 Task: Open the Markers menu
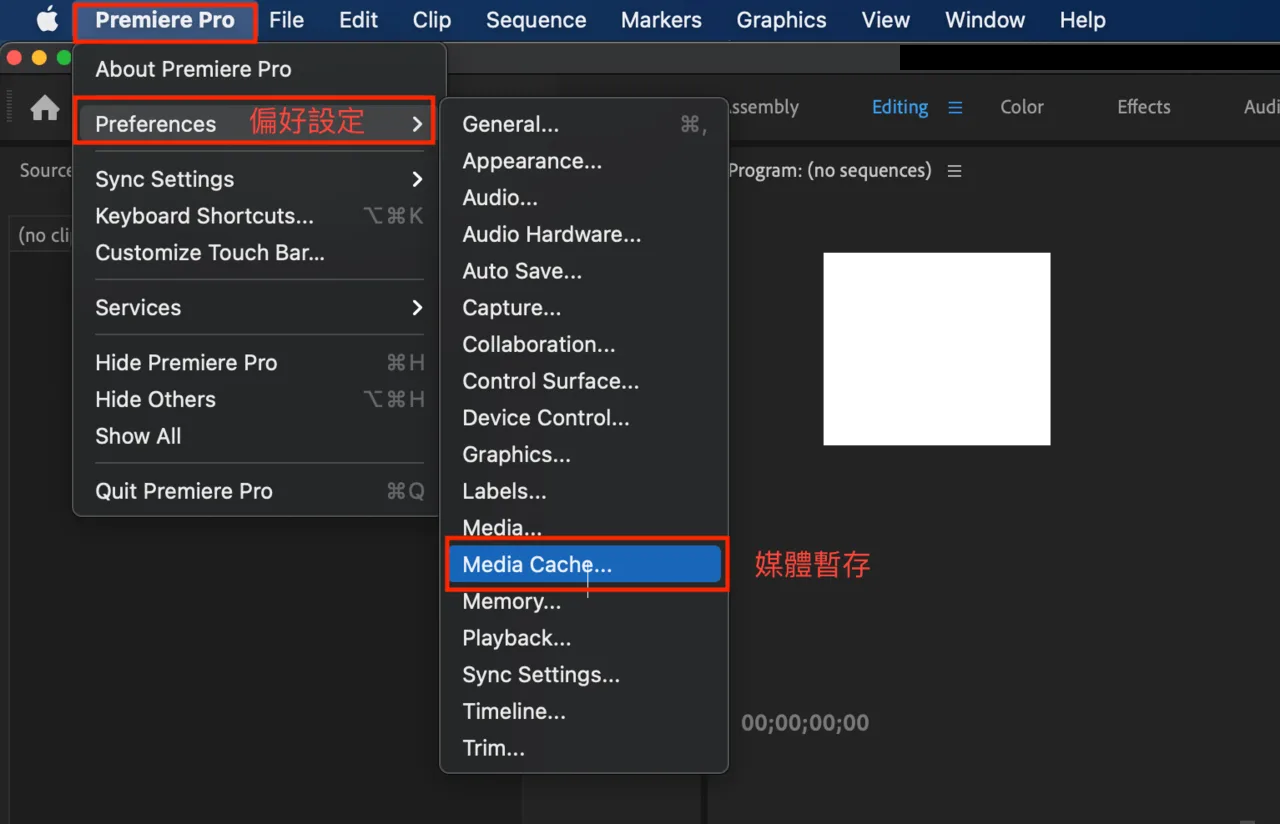click(661, 20)
